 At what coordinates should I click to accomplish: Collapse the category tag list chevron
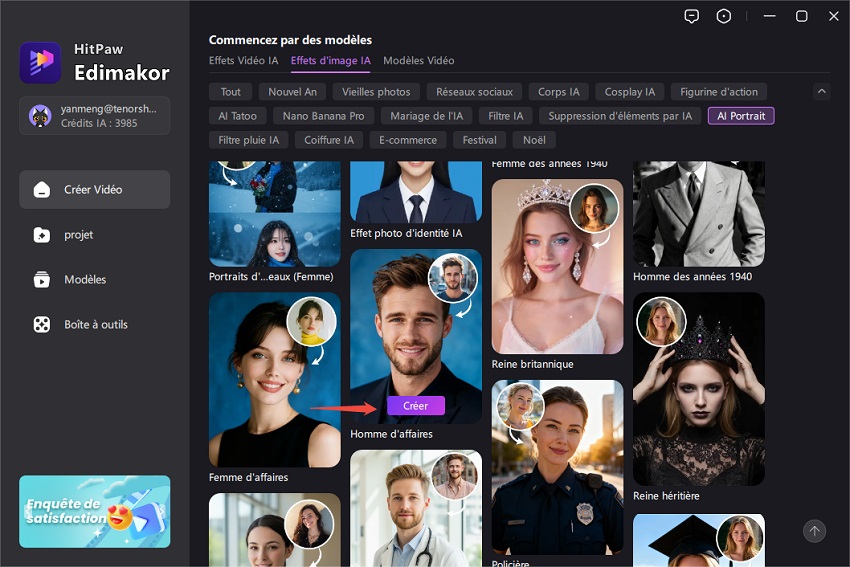click(x=822, y=92)
